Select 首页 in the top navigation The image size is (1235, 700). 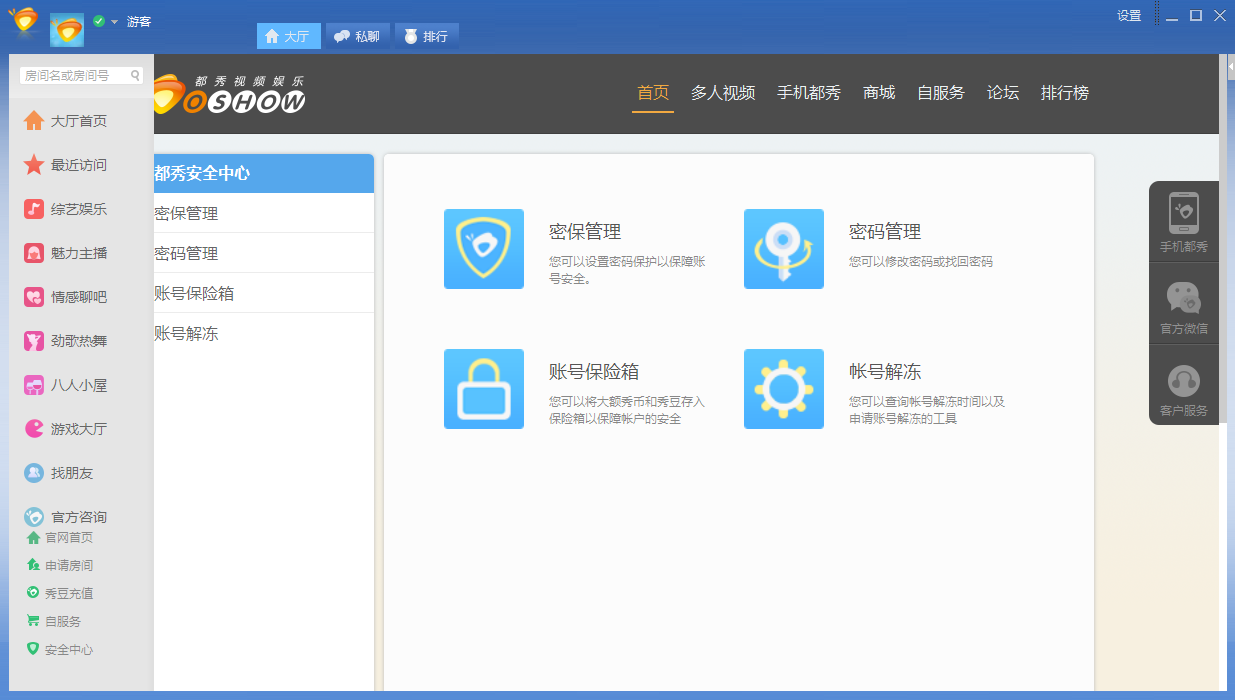point(653,93)
